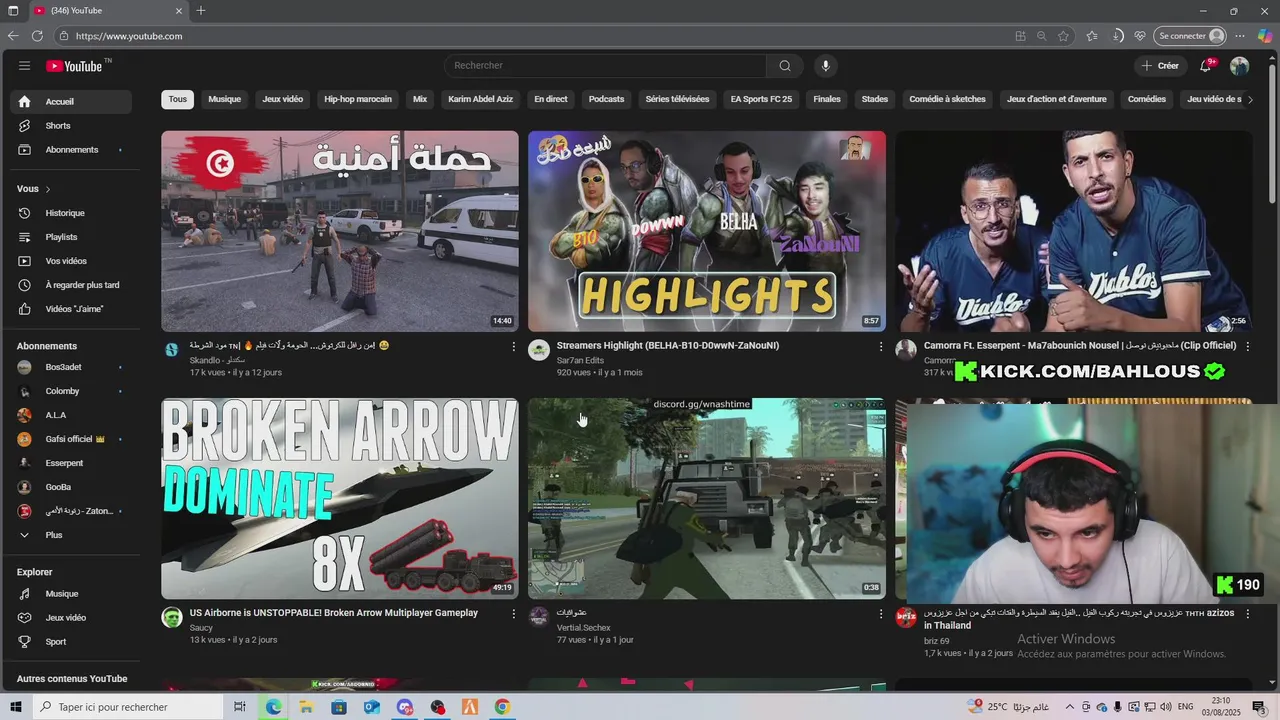Select the En direct chip
Screen dimensions: 1280x720
pos(551,99)
